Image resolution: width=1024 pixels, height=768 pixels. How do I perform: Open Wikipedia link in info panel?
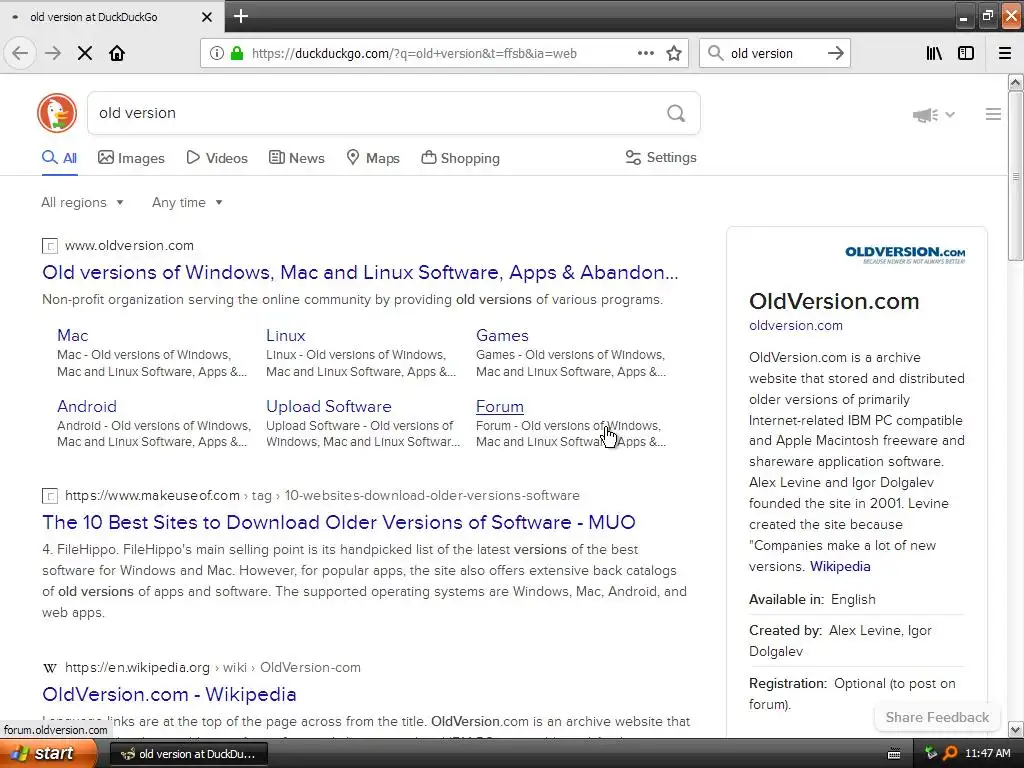click(x=840, y=566)
